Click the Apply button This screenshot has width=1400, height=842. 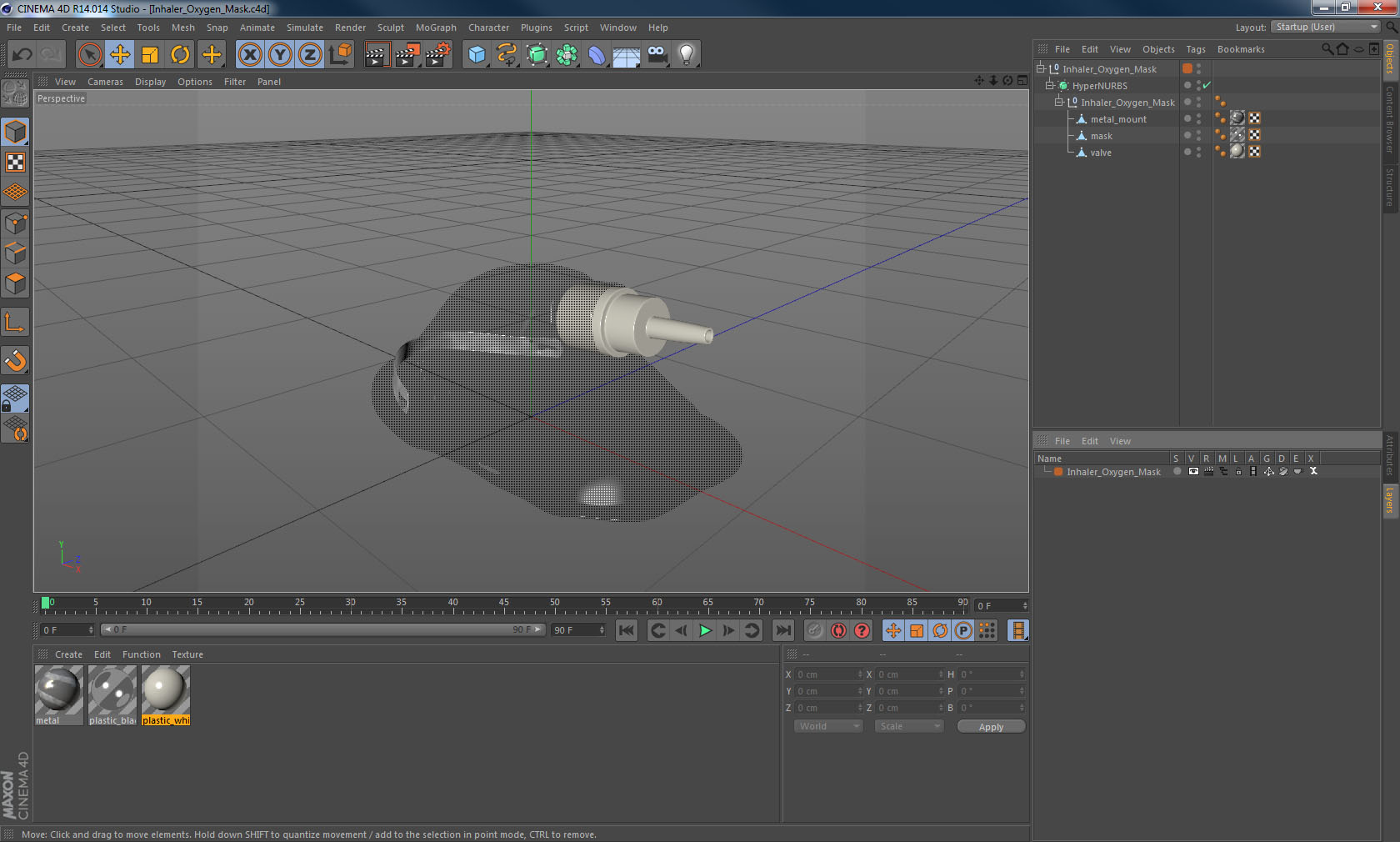coord(991,727)
